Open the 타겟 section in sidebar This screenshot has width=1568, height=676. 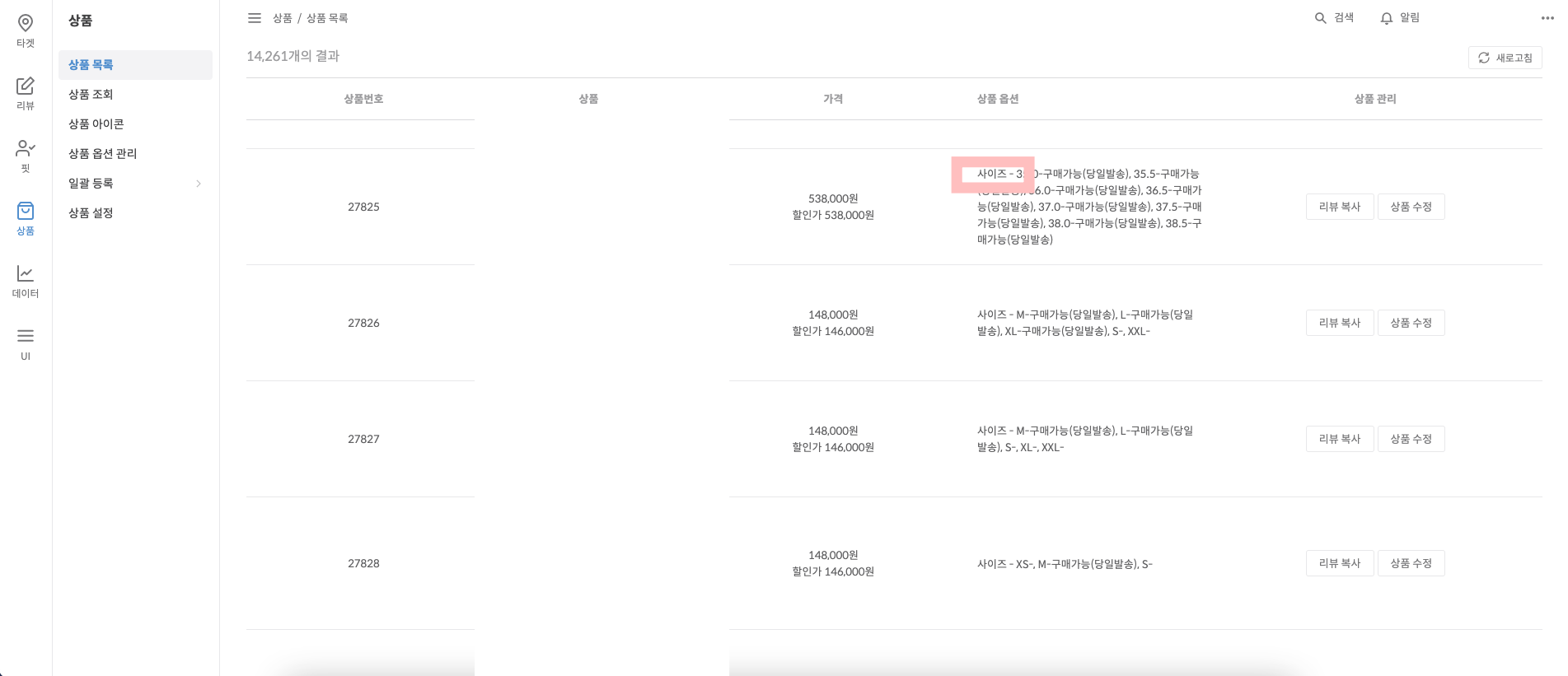pyautogui.click(x=26, y=30)
